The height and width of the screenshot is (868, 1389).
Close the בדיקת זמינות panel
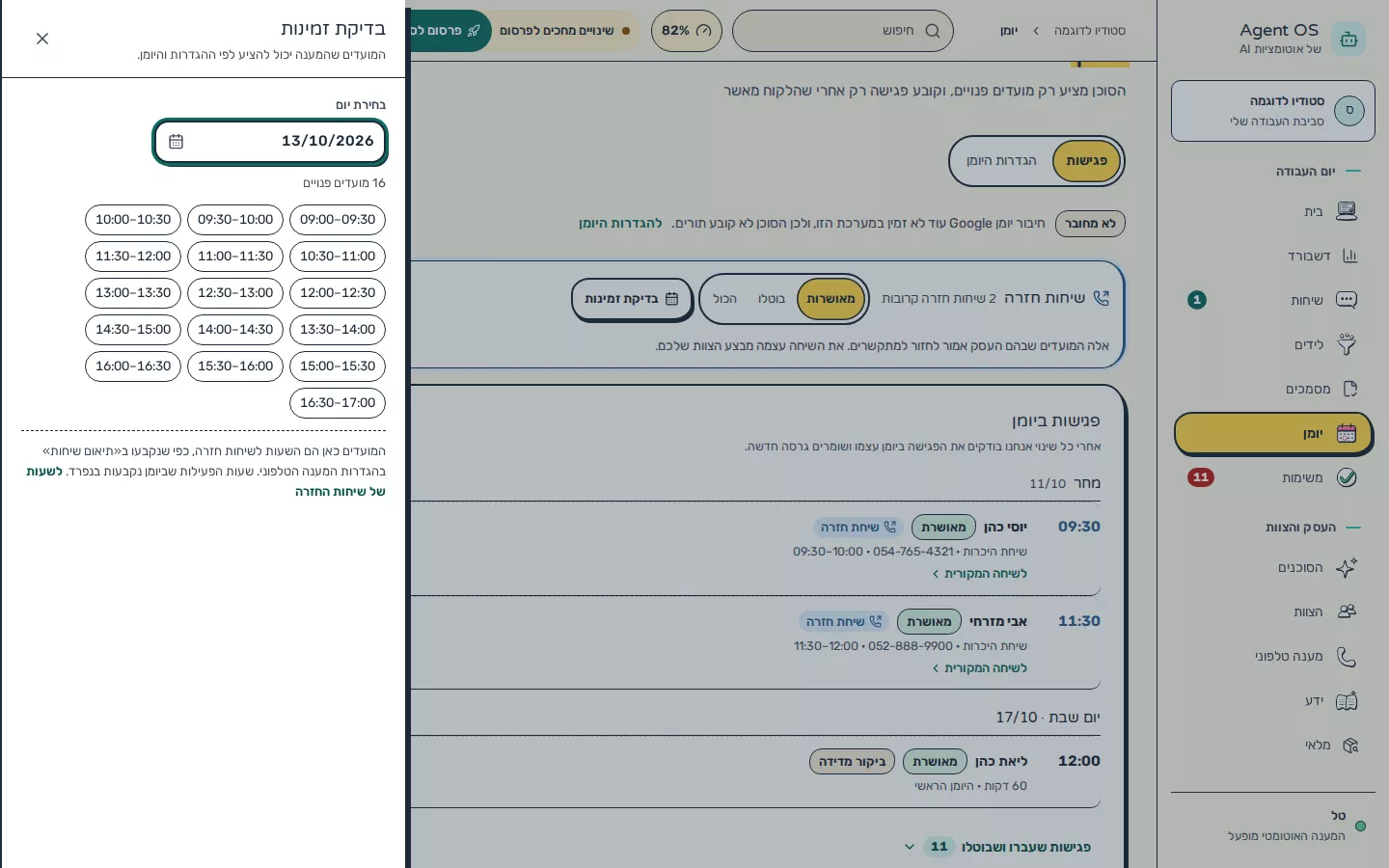click(x=42, y=39)
